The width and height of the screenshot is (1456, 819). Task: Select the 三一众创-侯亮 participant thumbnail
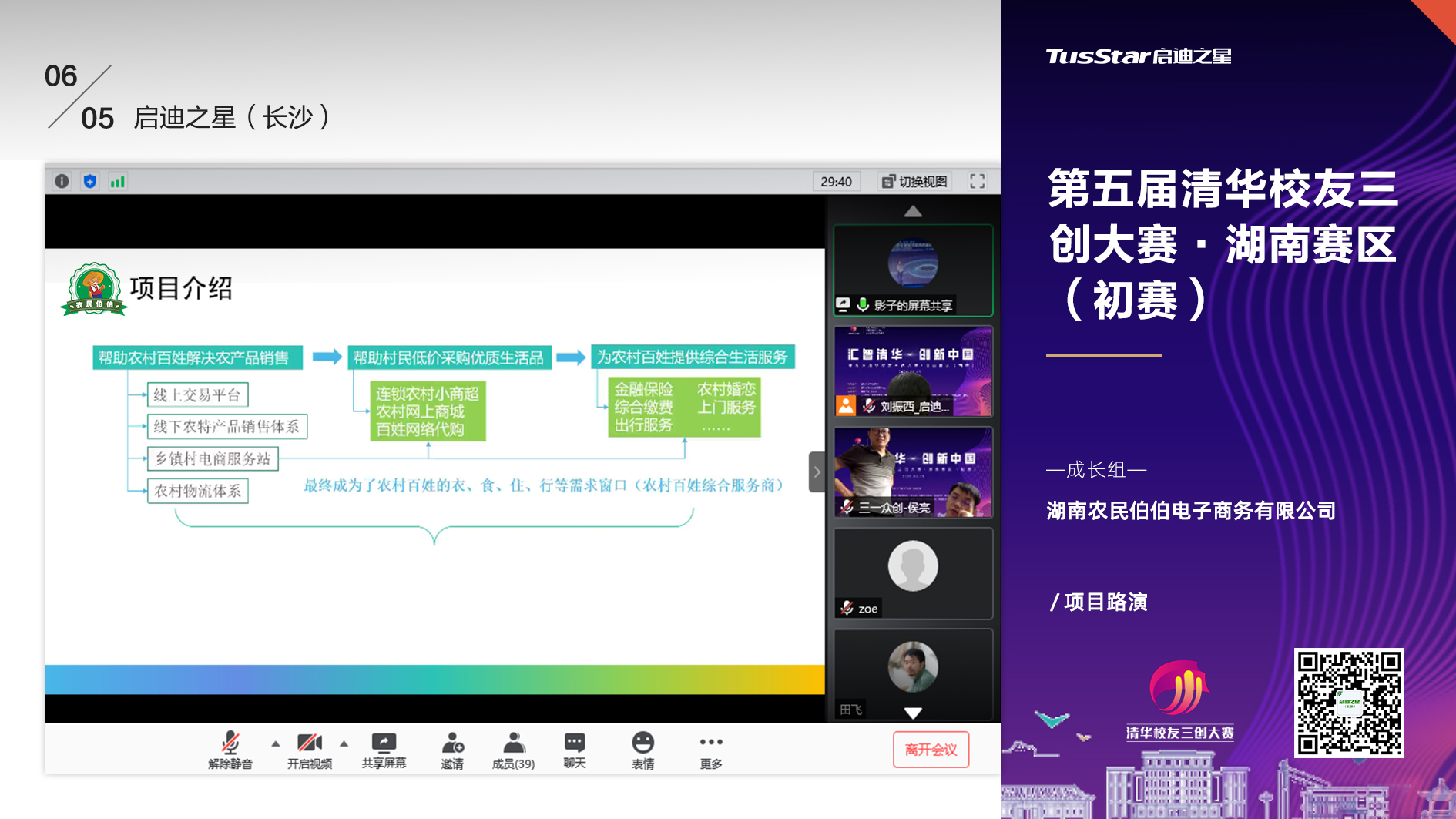[x=913, y=472]
